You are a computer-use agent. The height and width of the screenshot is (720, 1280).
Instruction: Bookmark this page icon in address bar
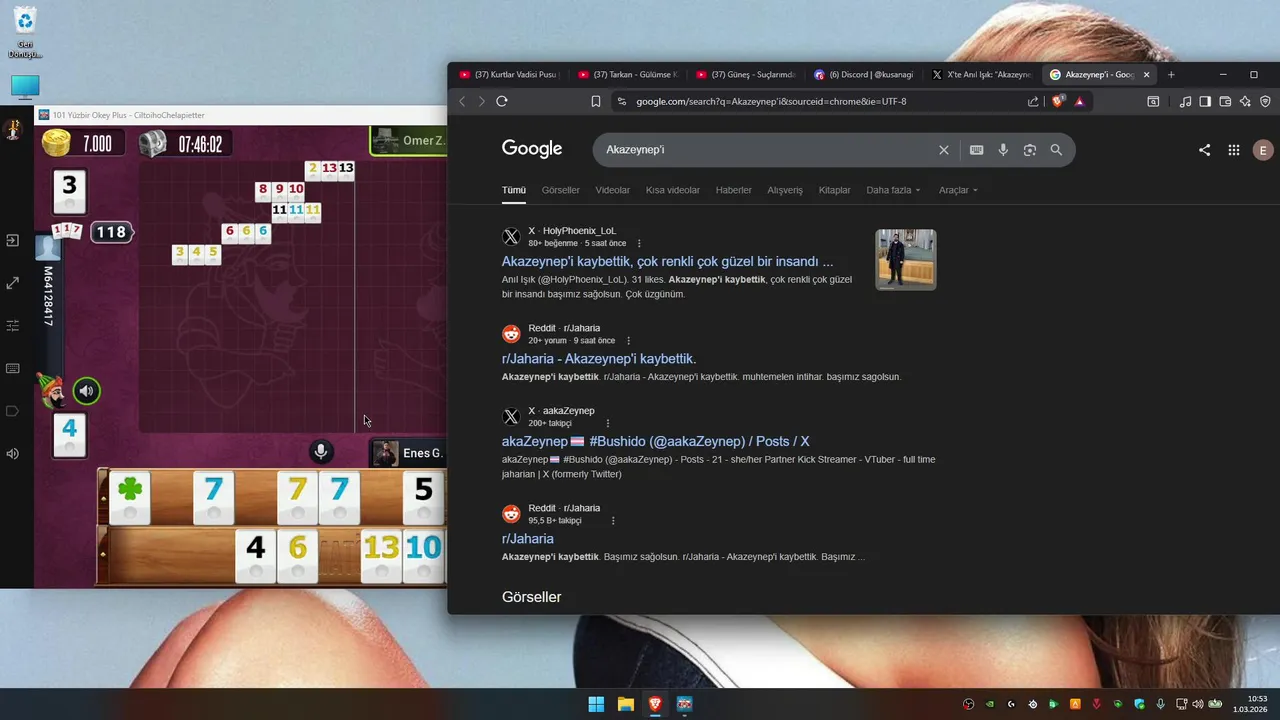pos(596,101)
